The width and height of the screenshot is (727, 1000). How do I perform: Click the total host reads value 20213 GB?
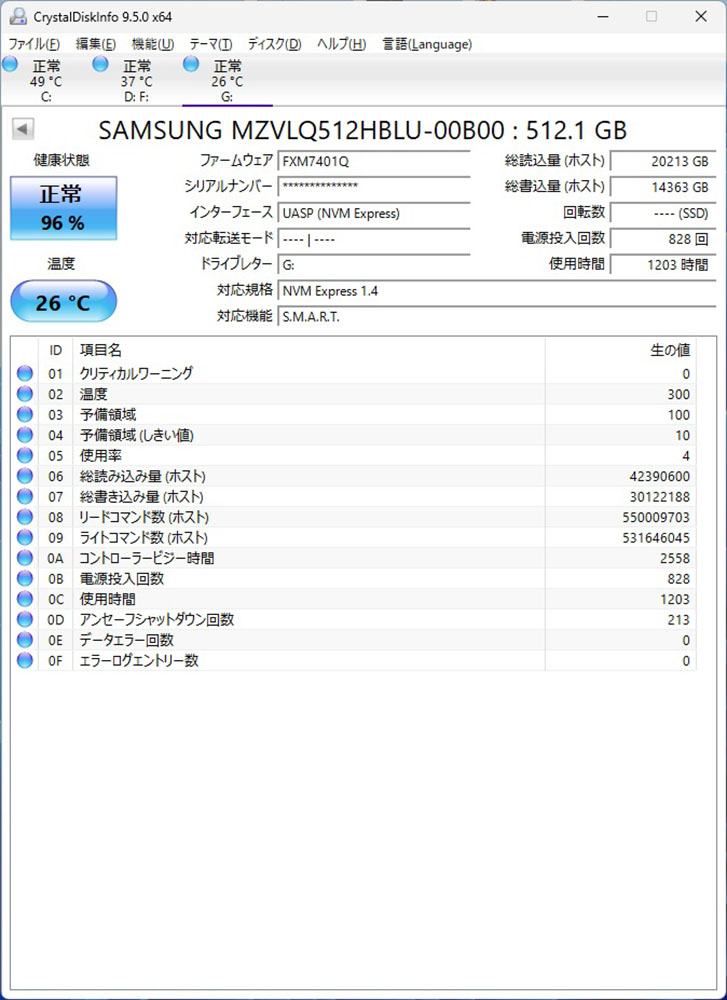click(x=663, y=161)
